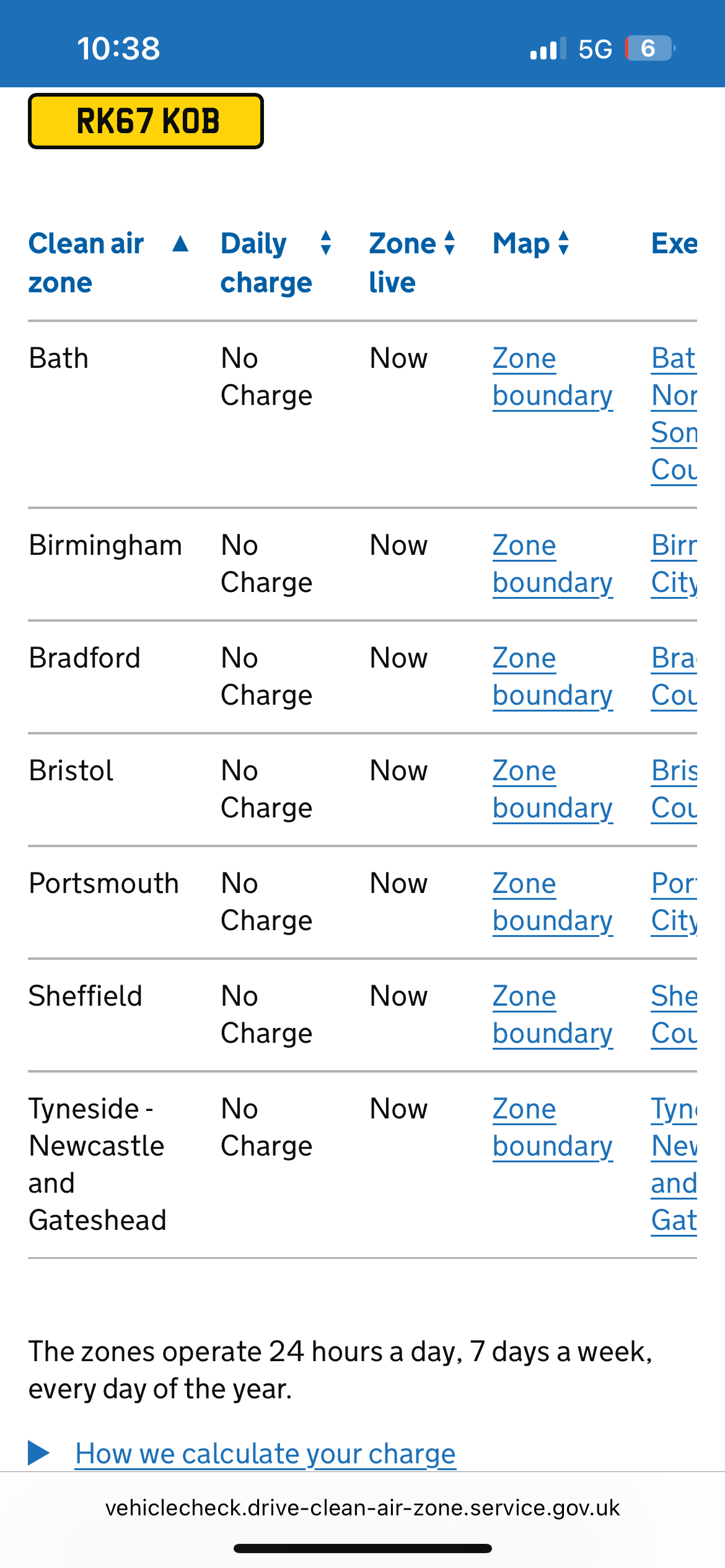Click the Zone live sort arrows
This screenshot has height=1568, width=725.
pos(450,243)
